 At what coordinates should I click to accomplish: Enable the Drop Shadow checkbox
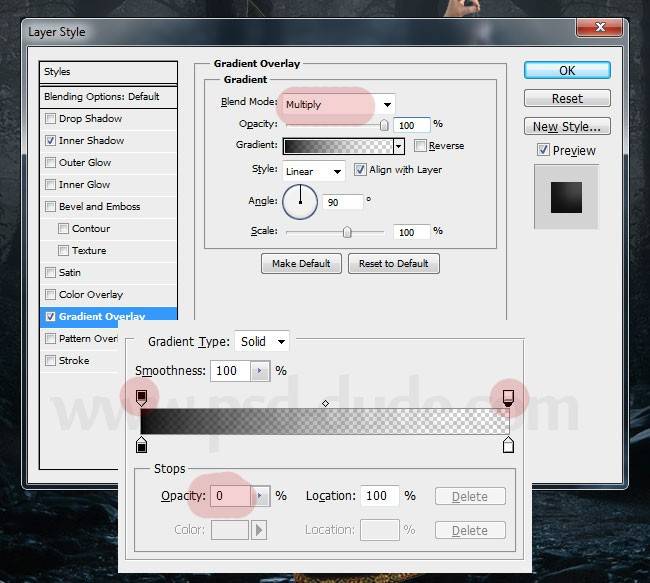50,119
